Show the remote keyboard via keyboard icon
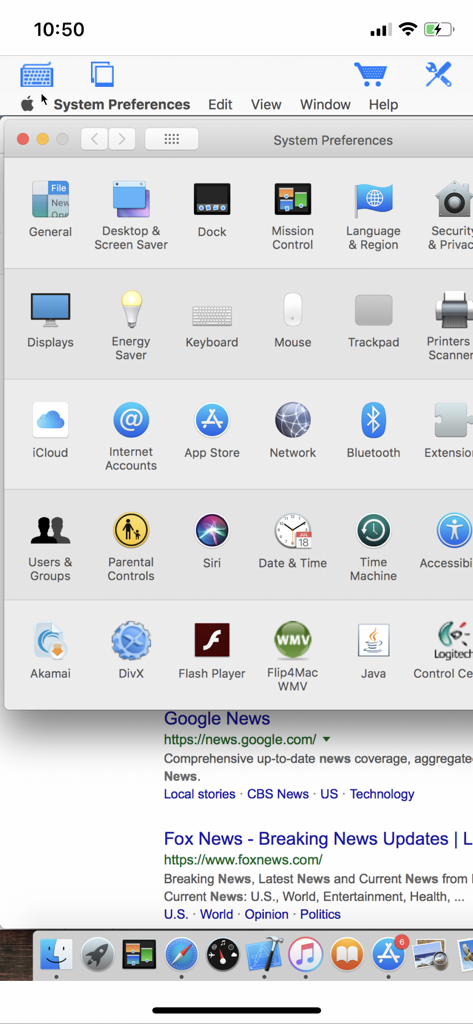Image resolution: width=473 pixels, height=1024 pixels. 37,75
